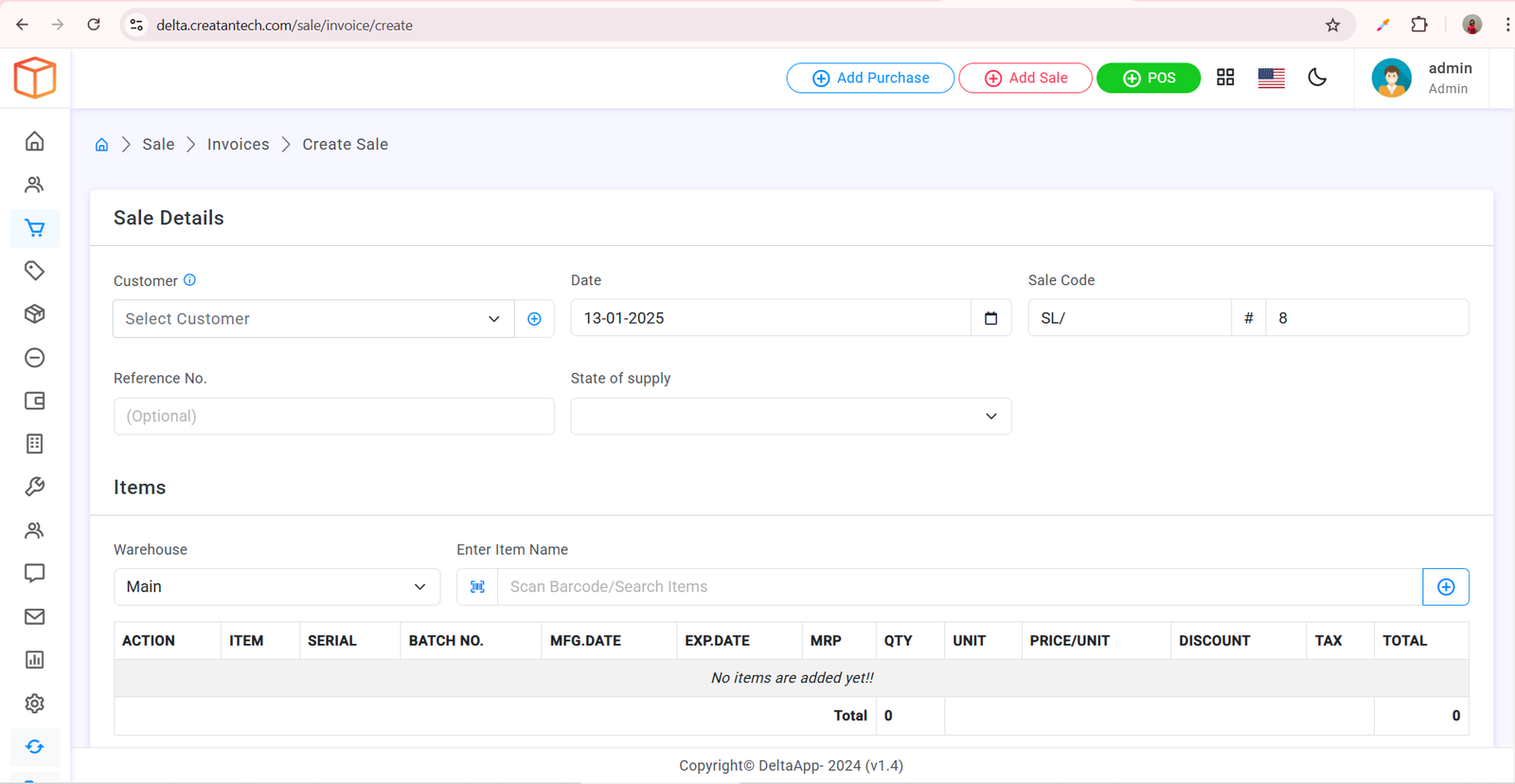Open the wrench tools sidebar icon
This screenshot has width=1515, height=784.
[x=35, y=487]
